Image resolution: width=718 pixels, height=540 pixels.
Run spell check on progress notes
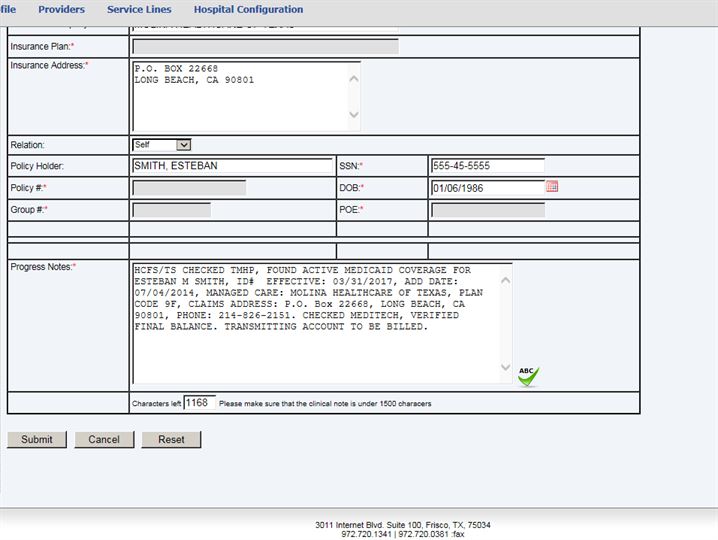(528, 375)
